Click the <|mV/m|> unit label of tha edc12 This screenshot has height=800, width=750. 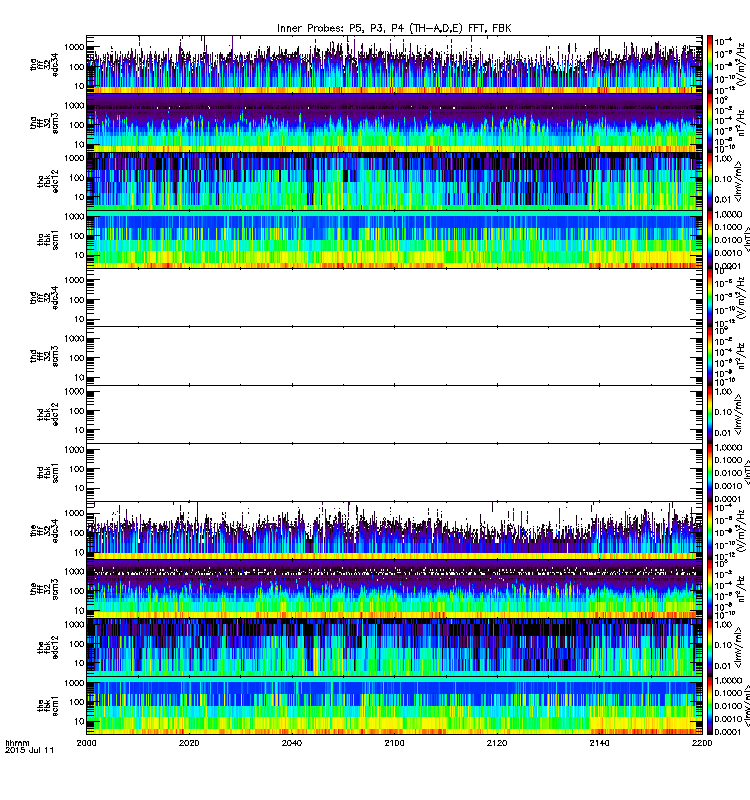tap(738, 182)
